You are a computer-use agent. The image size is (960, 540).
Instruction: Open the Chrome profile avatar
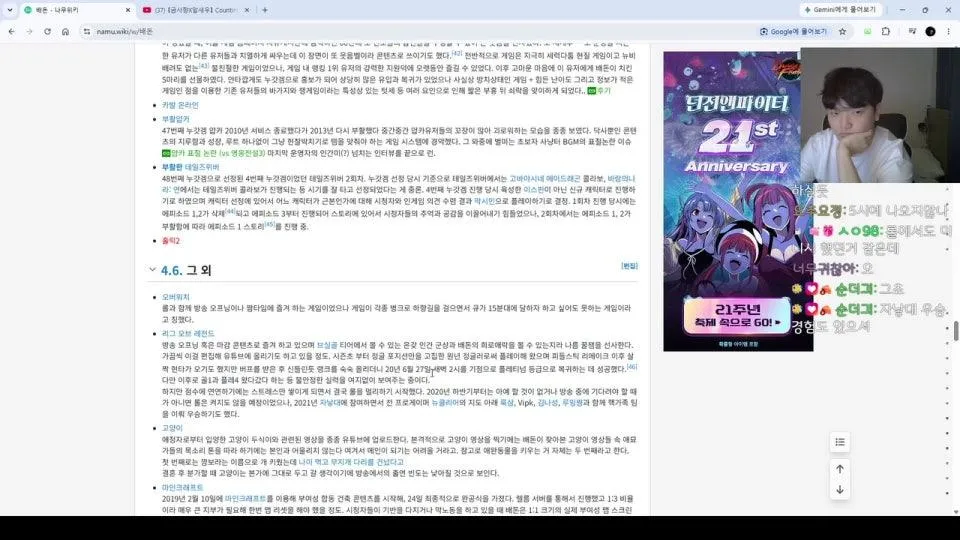tap(930, 31)
